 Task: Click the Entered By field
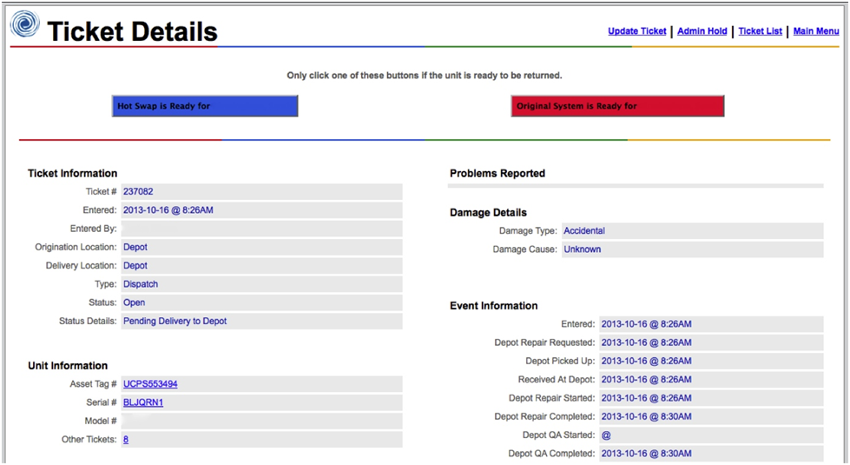(262, 229)
